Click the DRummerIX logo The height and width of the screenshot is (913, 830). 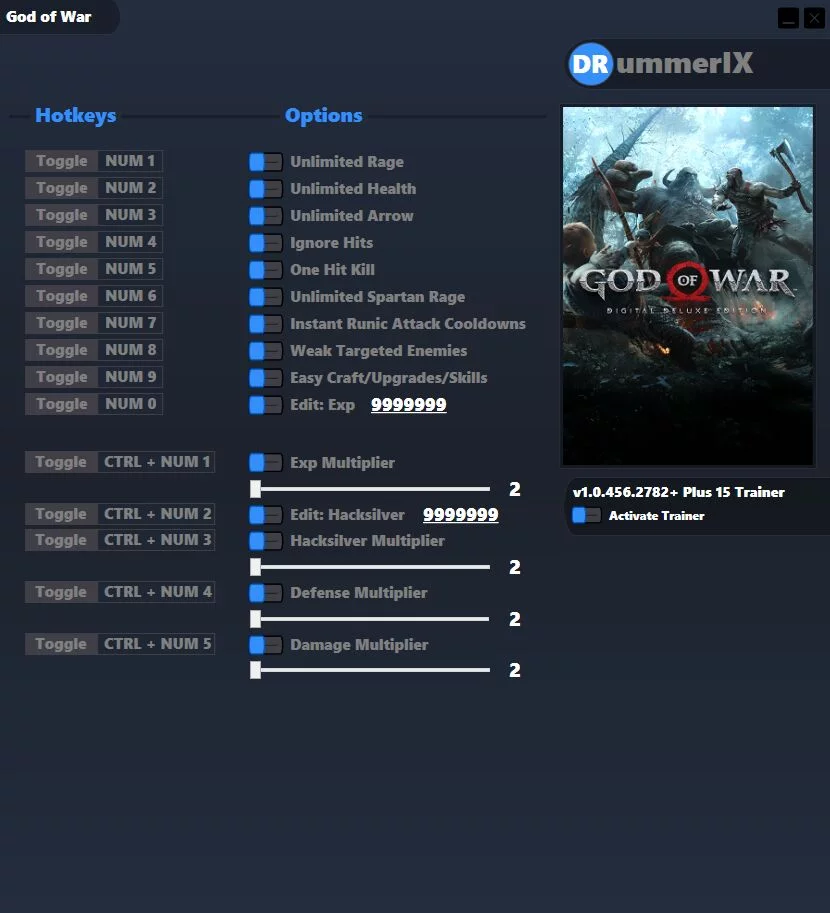point(661,63)
